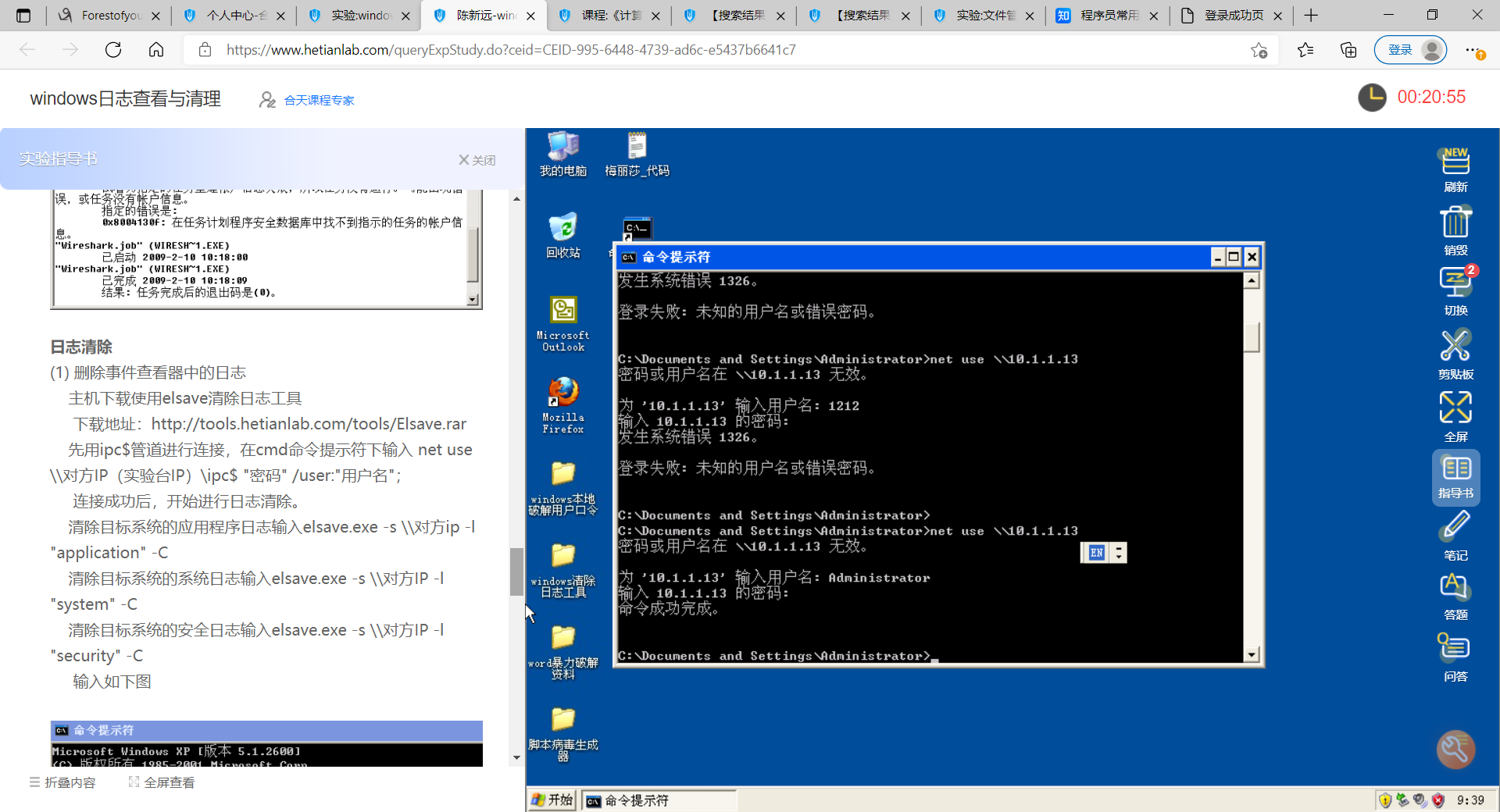This screenshot has width=1500, height=812.
Task: Open the tab actions icon left of Forestofyou tab
Action: (23, 16)
